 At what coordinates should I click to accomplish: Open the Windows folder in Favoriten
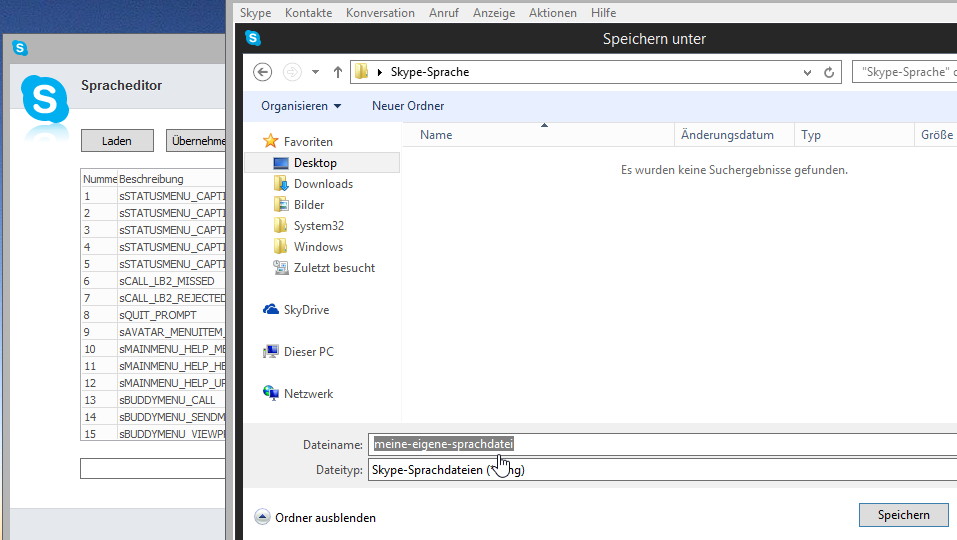click(x=318, y=247)
